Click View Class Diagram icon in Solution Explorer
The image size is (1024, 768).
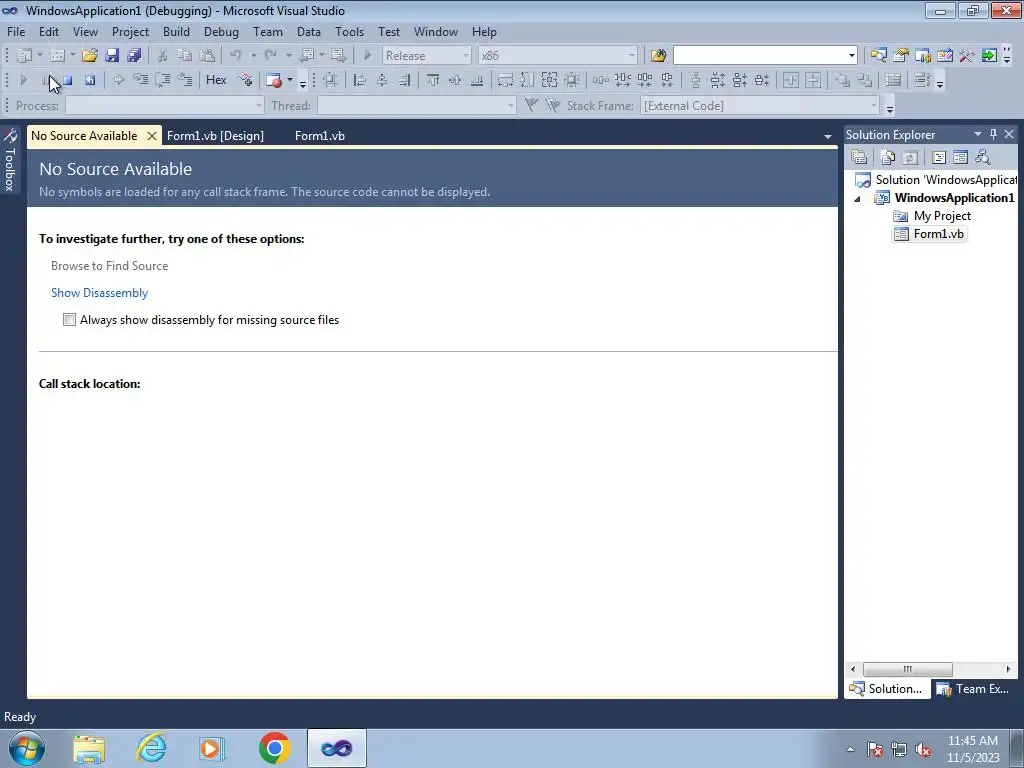(x=982, y=157)
